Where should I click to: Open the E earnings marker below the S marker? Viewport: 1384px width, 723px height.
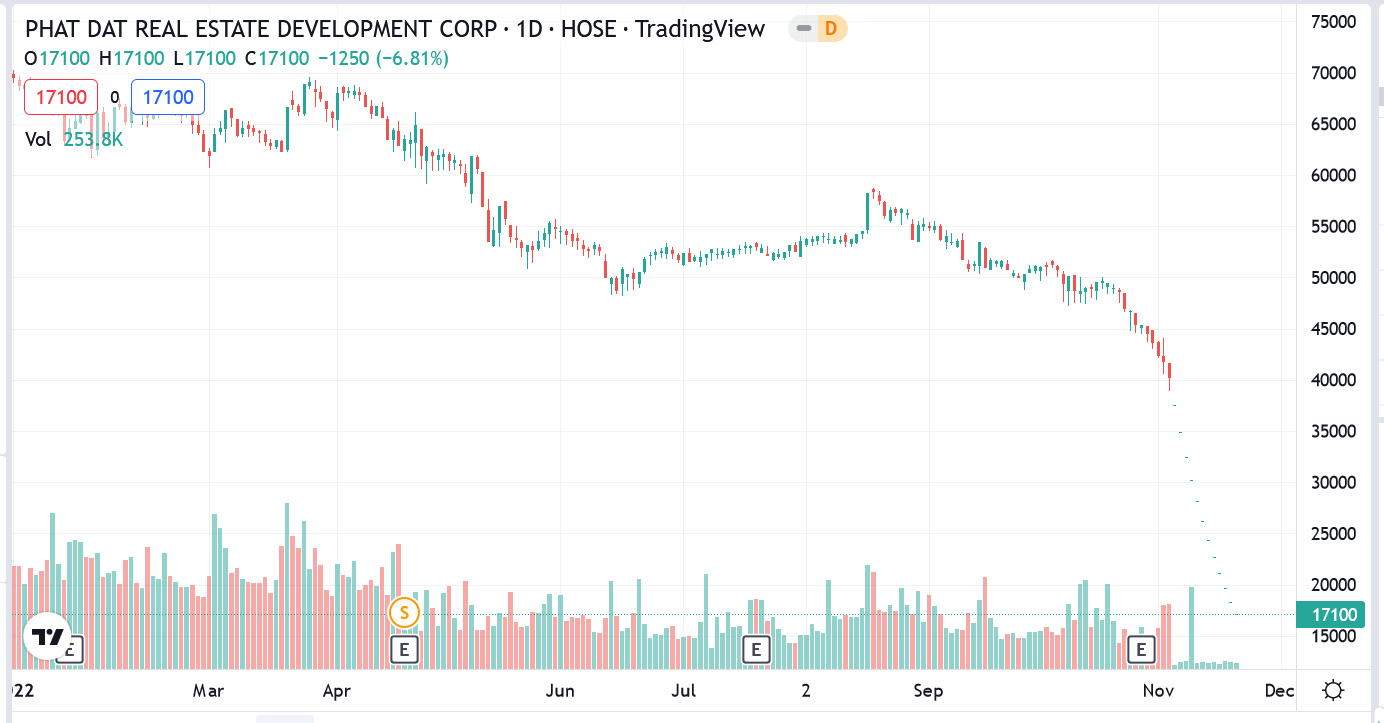click(x=404, y=650)
